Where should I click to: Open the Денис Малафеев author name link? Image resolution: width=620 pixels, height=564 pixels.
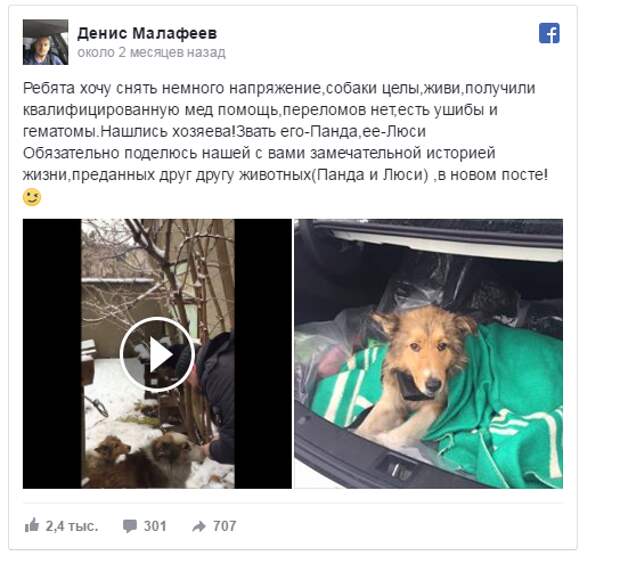[x=147, y=33]
